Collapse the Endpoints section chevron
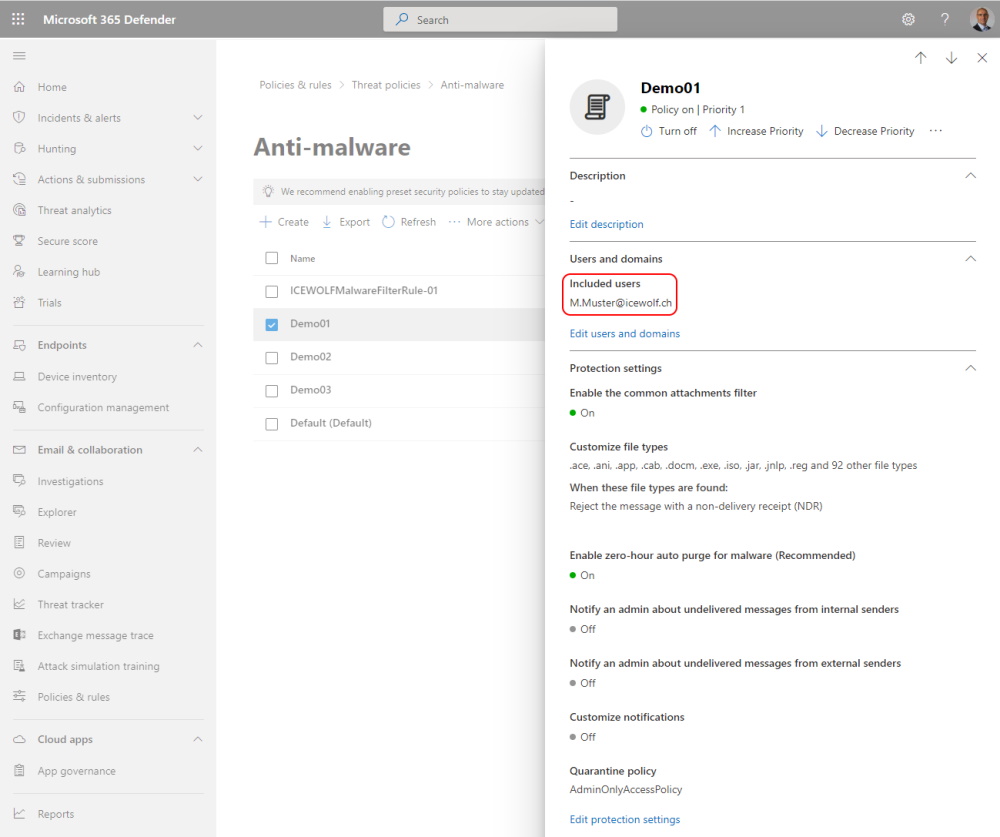The height and width of the screenshot is (837, 1000). point(198,344)
